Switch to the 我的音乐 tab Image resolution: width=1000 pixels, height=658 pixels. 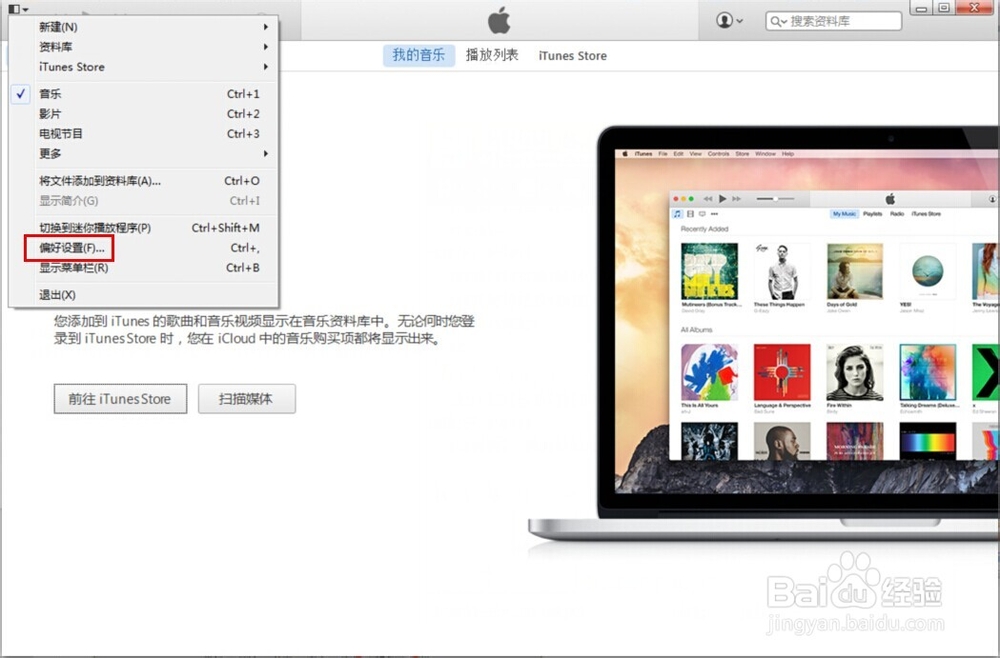(x=418, y=55)
